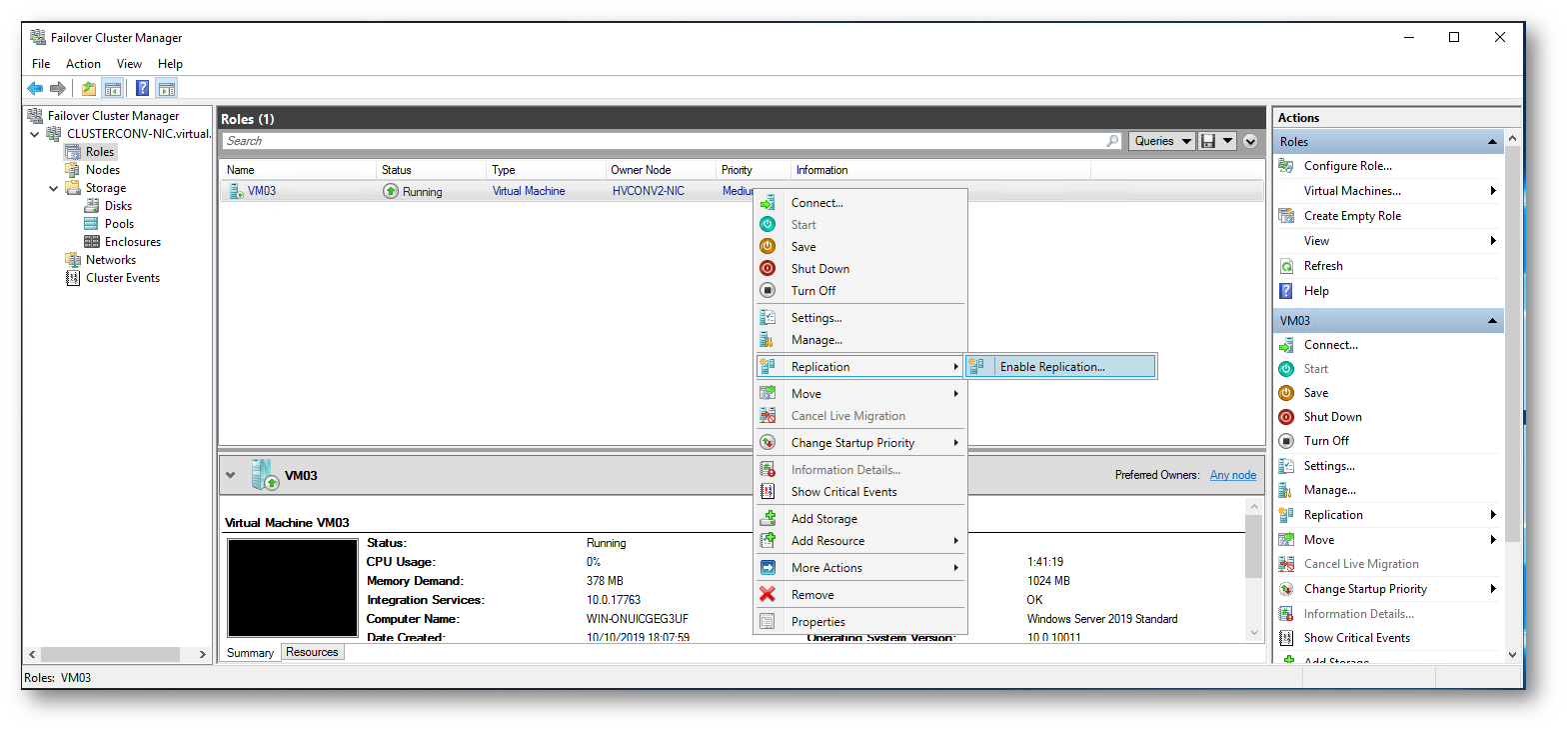Screen dimensions: 1568x732
Task: Click the Show Critical Events icon in context menu
Action: [768, 491]
